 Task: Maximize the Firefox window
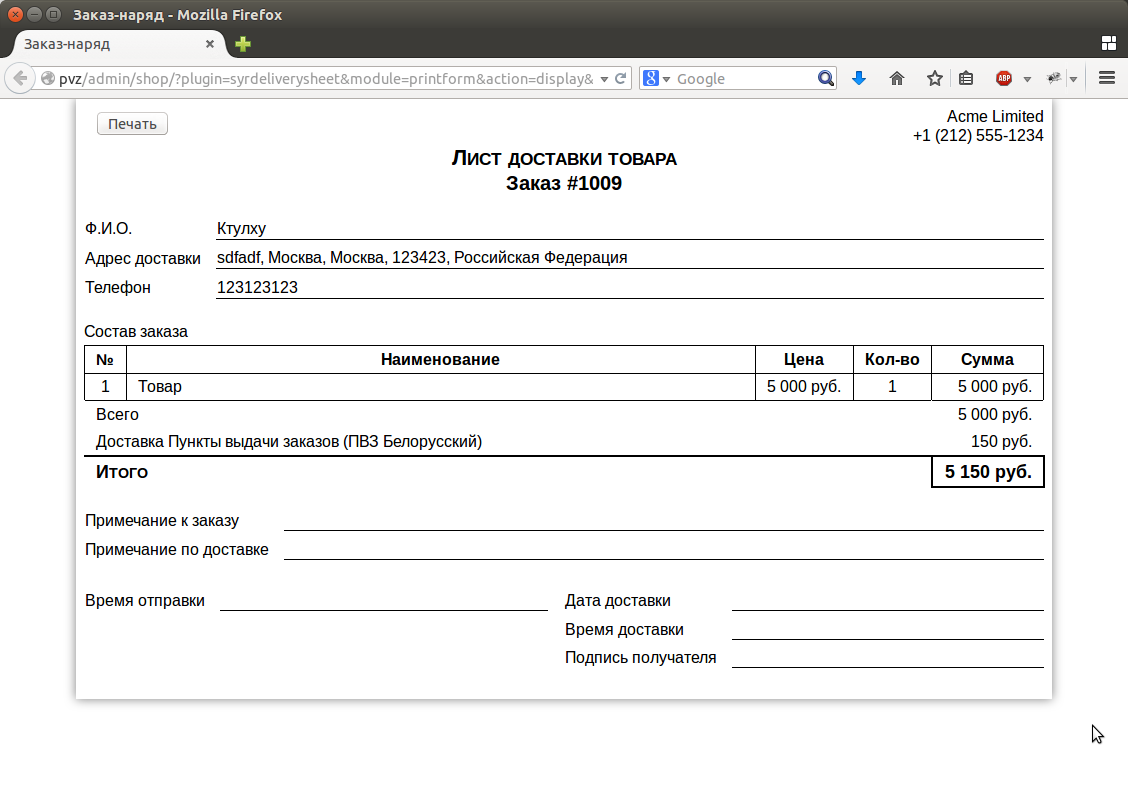click(53, 14)
